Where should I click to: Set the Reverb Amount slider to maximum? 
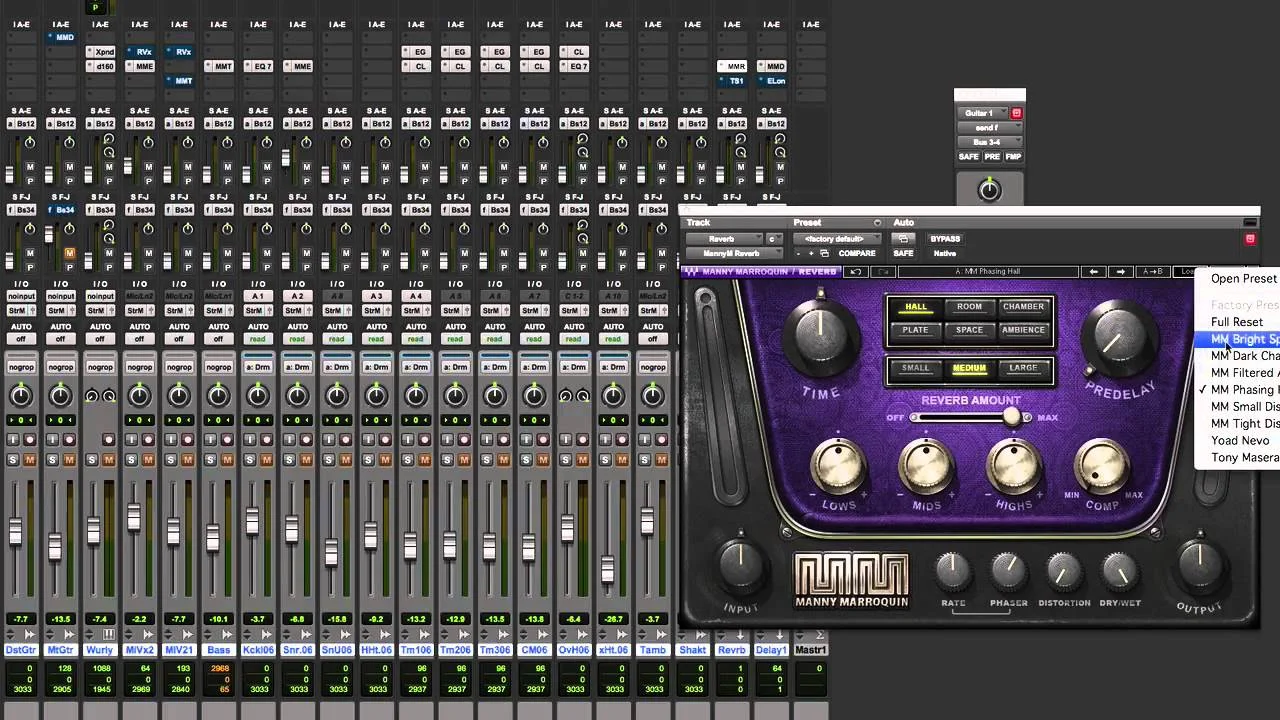[x=1027, y=418]
